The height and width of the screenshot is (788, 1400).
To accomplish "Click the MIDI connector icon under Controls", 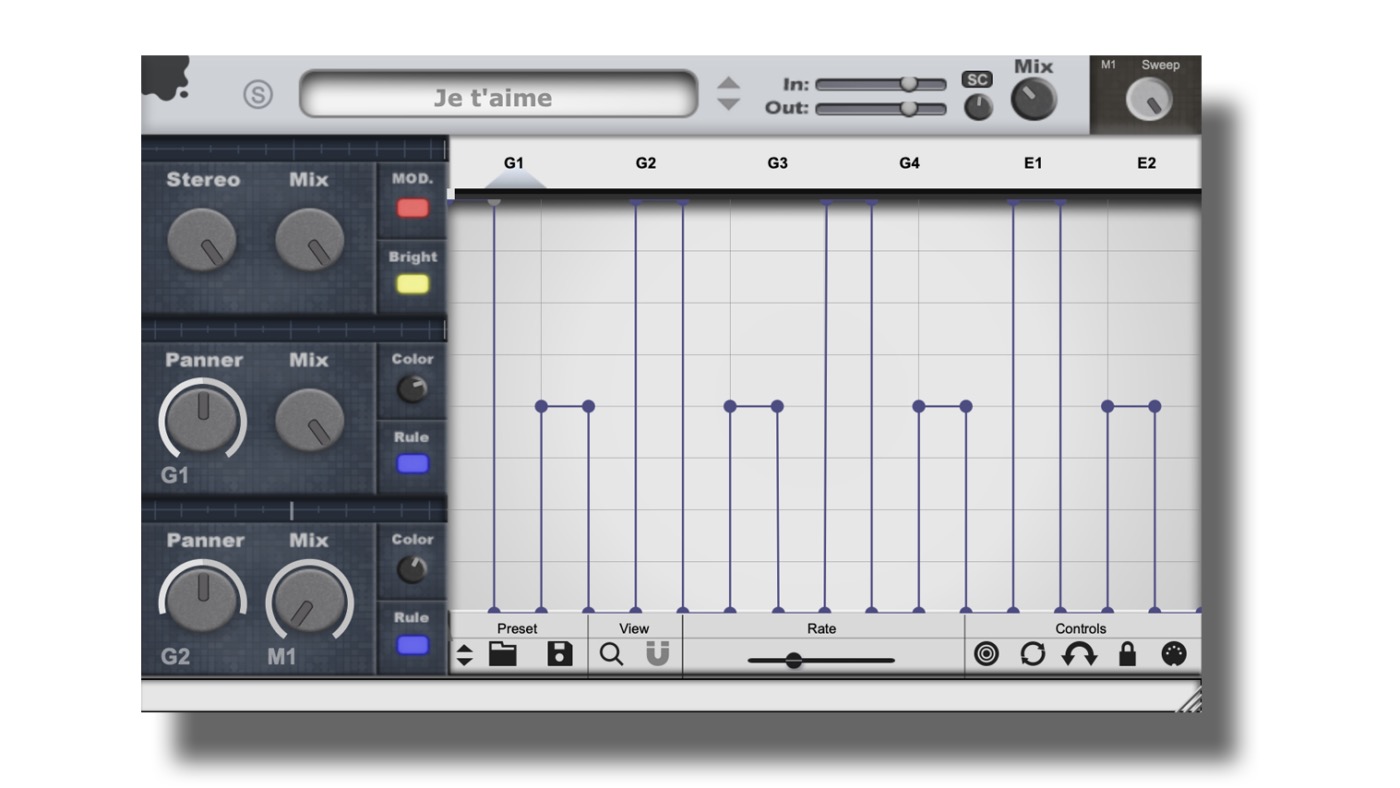I will point(1174,655).
